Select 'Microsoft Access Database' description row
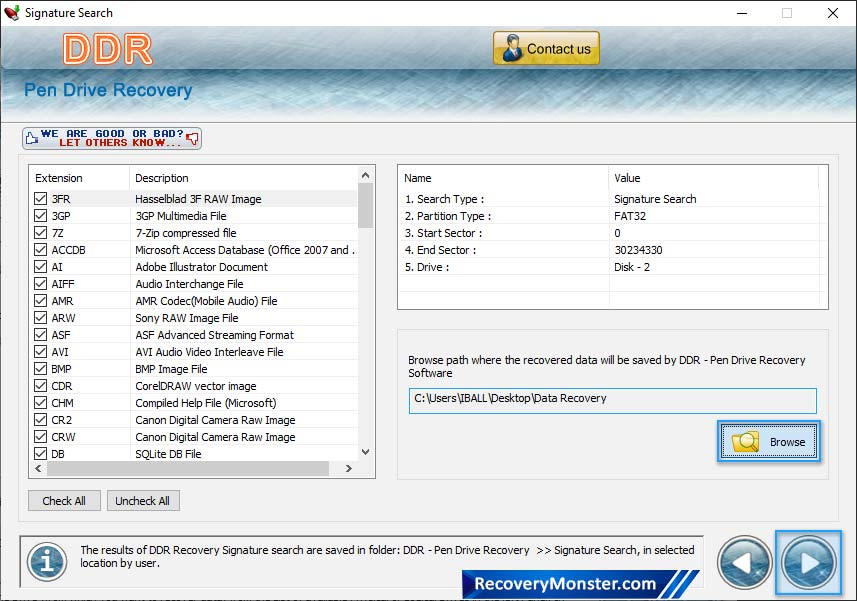The height and width of the screenshot is (601, 857). coord(245,250)
